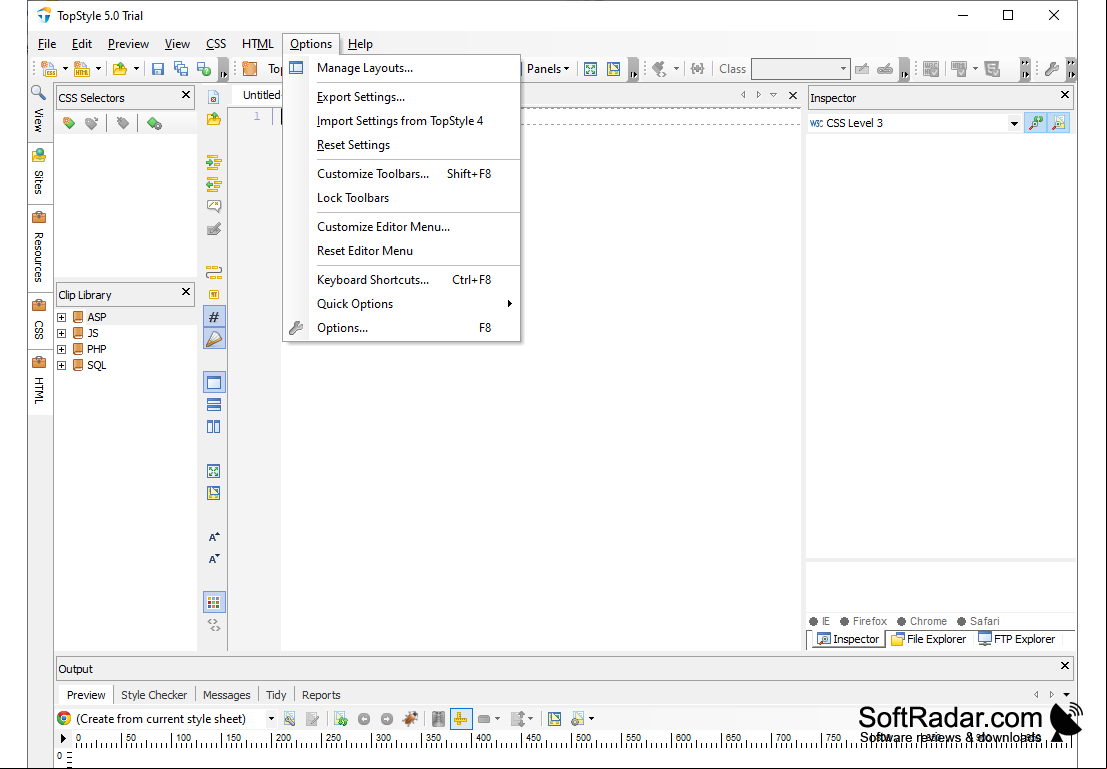1107x769 pixels.
Task: Close the Output panel
Action: click(x=1065, y=665)
